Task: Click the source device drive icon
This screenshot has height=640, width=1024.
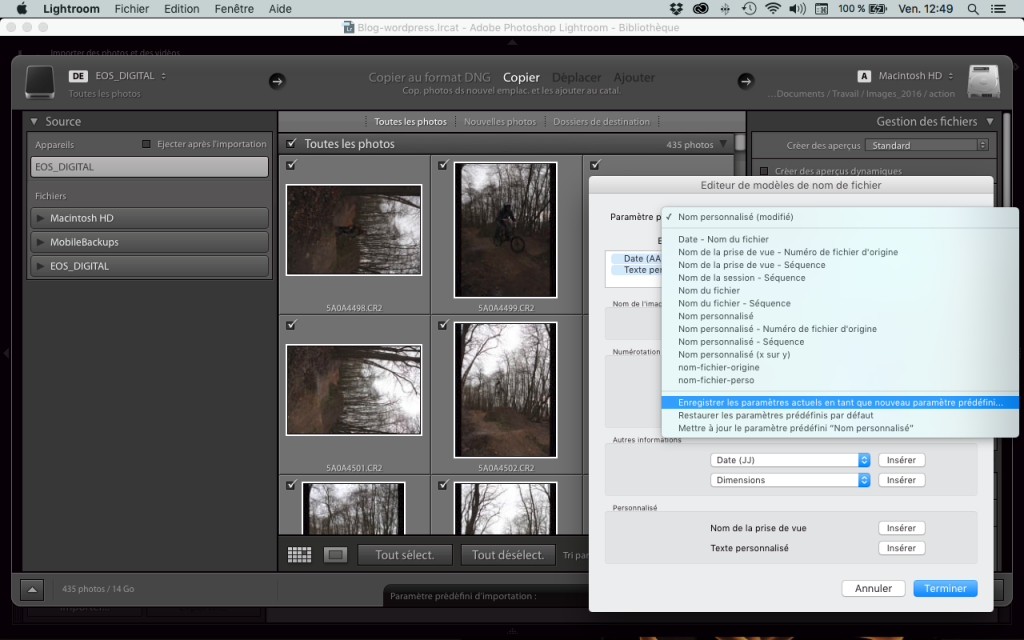Action: tap(40, 82)
